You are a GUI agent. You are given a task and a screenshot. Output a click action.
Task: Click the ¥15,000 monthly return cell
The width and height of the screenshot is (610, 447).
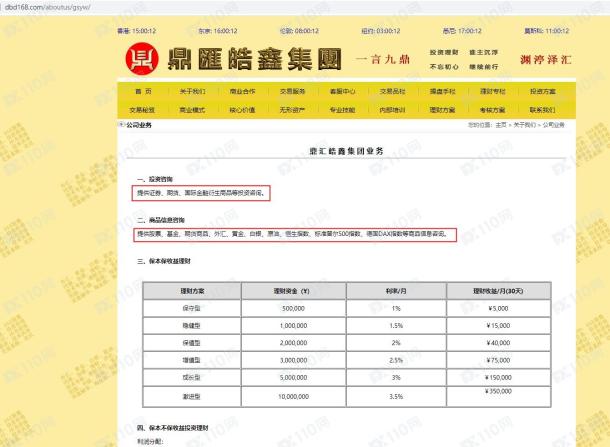coord(498,326)
